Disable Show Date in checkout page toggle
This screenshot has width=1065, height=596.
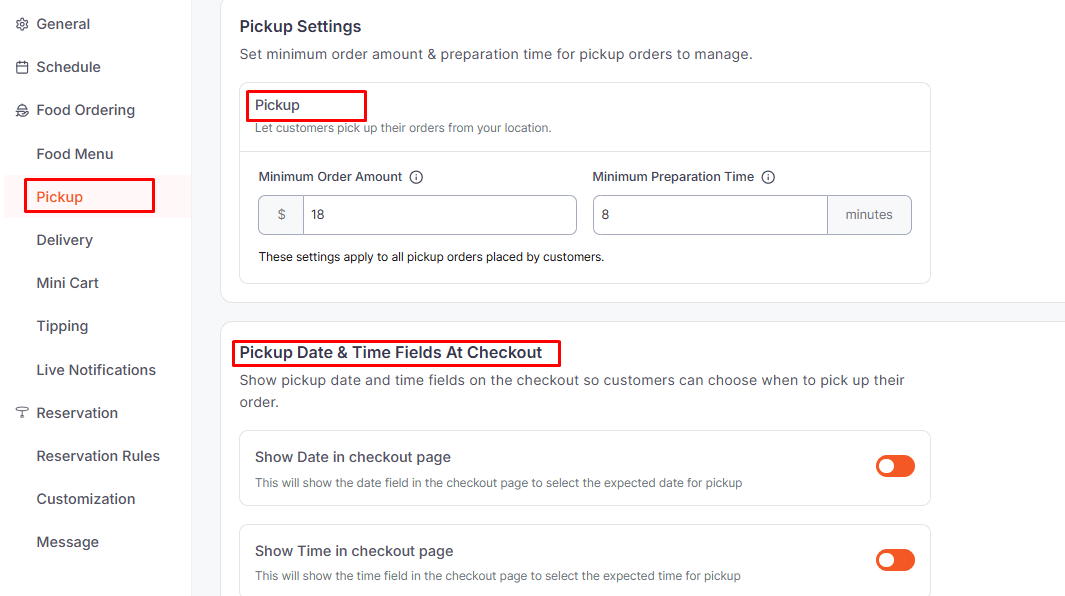(895, 466)
